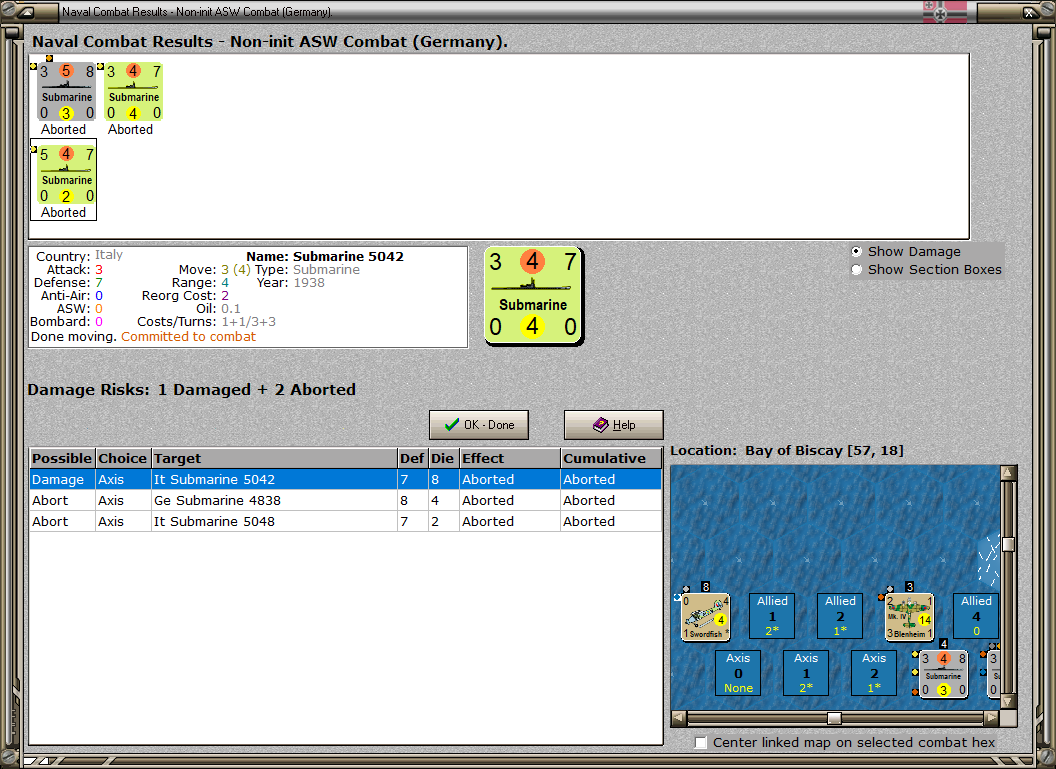Click the Axis 0 None section box
The width and height of the screenshot is (1056, 769).
[x=738, y=673]
